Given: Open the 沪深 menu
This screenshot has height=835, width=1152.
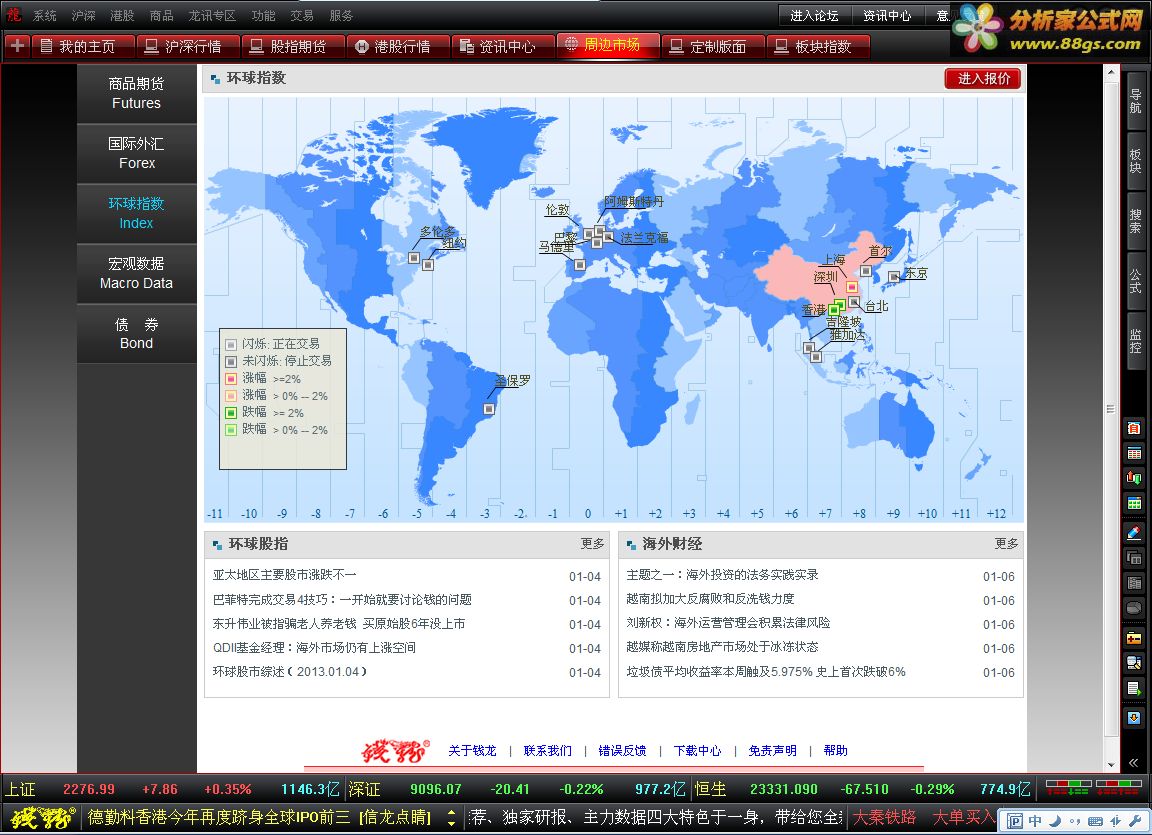Looking at the screenshot, I should click(84, 15).
